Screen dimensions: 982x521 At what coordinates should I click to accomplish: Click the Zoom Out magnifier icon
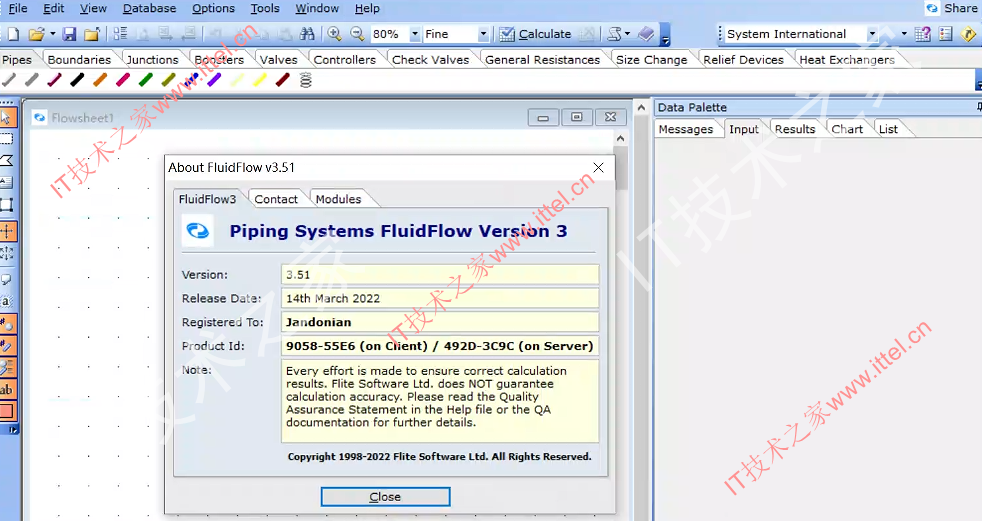pos(357,34)
